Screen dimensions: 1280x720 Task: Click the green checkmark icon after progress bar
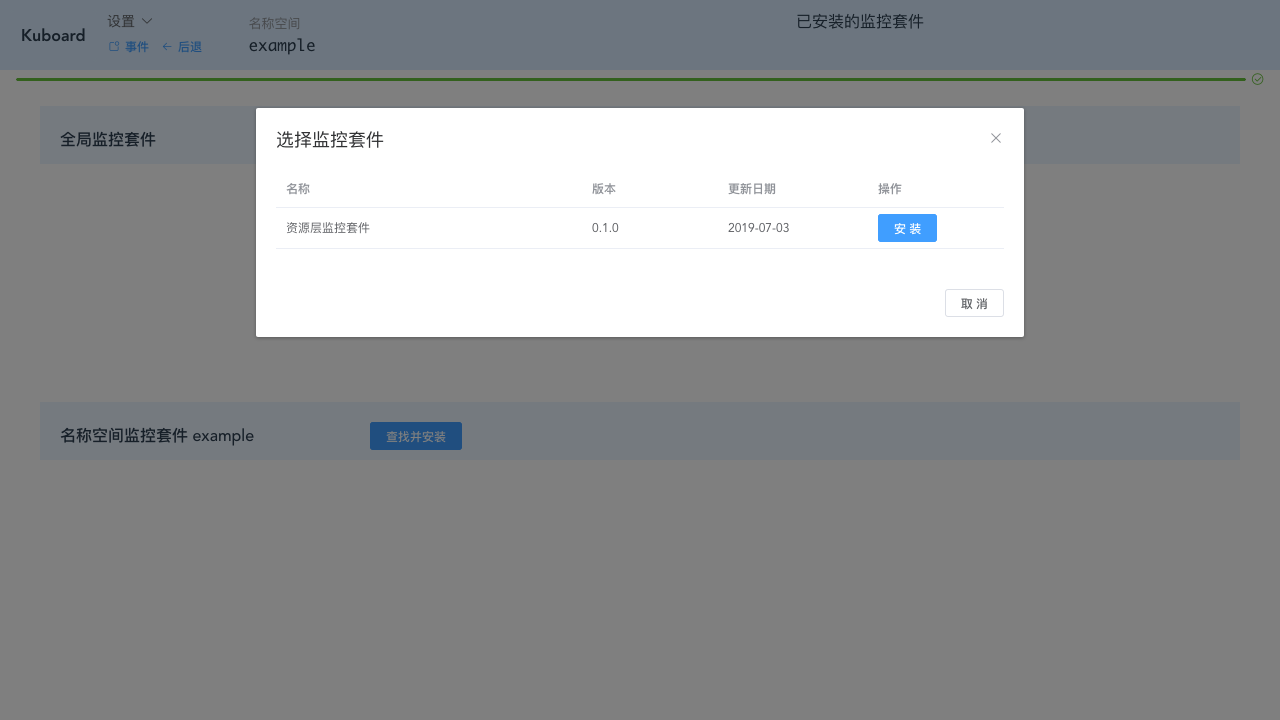tap(1258, 79)
